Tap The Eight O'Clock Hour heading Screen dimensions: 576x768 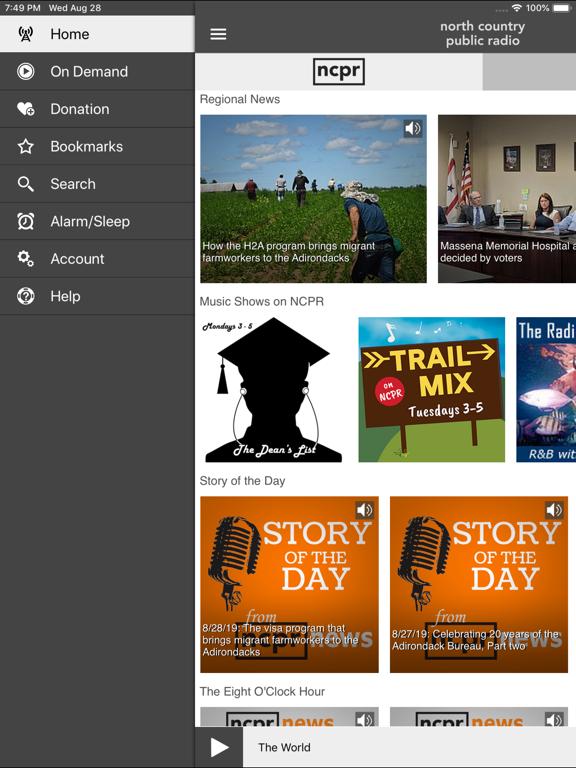point(262,692)
